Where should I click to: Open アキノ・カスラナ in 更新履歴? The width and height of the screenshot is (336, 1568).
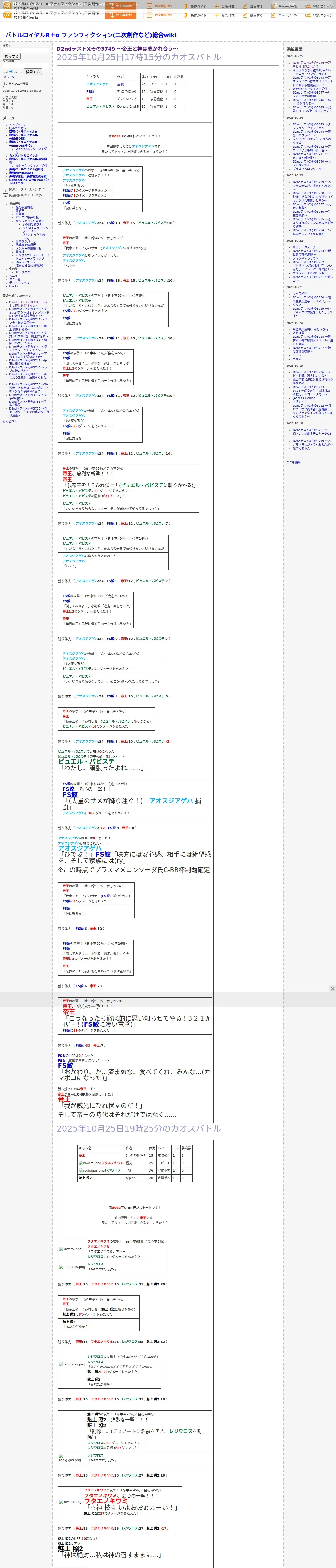pos(304,247)
